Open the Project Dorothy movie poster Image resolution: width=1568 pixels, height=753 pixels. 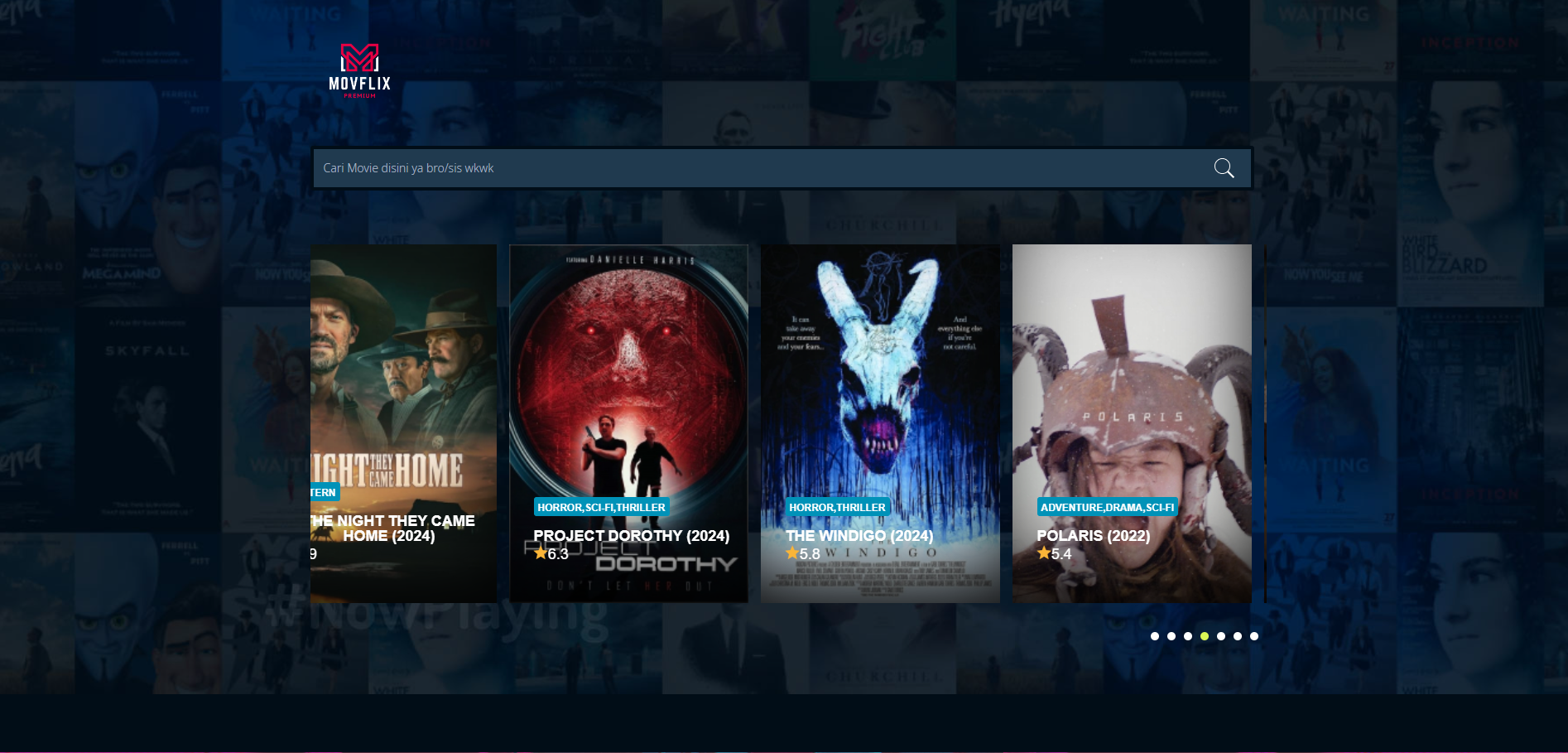[628, 373]
